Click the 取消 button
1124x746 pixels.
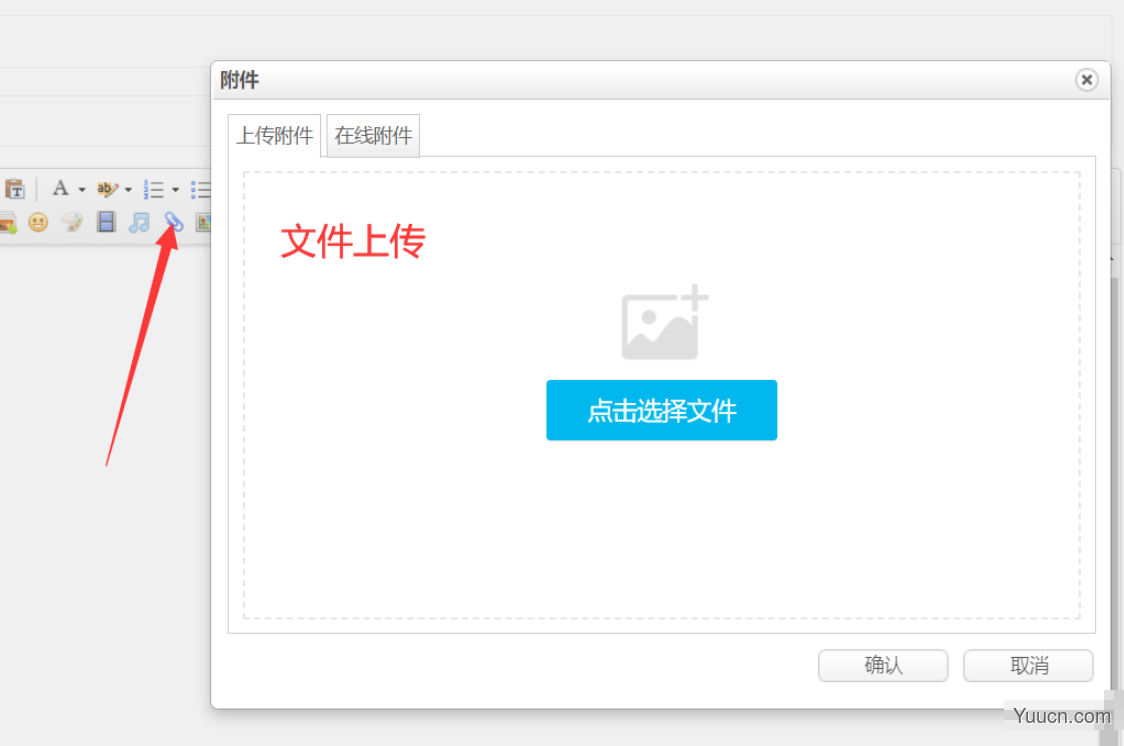(x=1028, y=666)
